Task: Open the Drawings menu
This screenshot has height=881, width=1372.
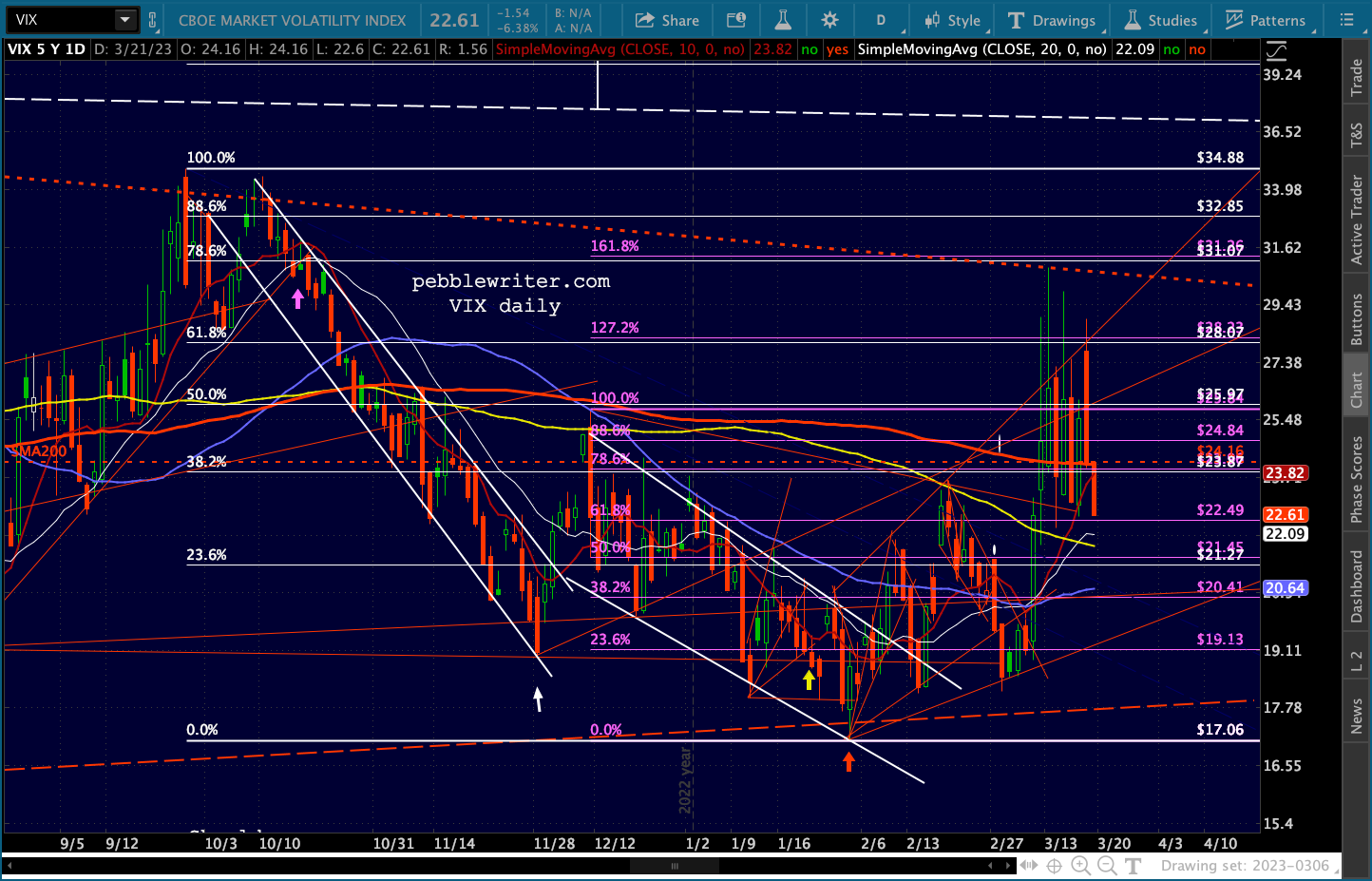Action: 1053,20
